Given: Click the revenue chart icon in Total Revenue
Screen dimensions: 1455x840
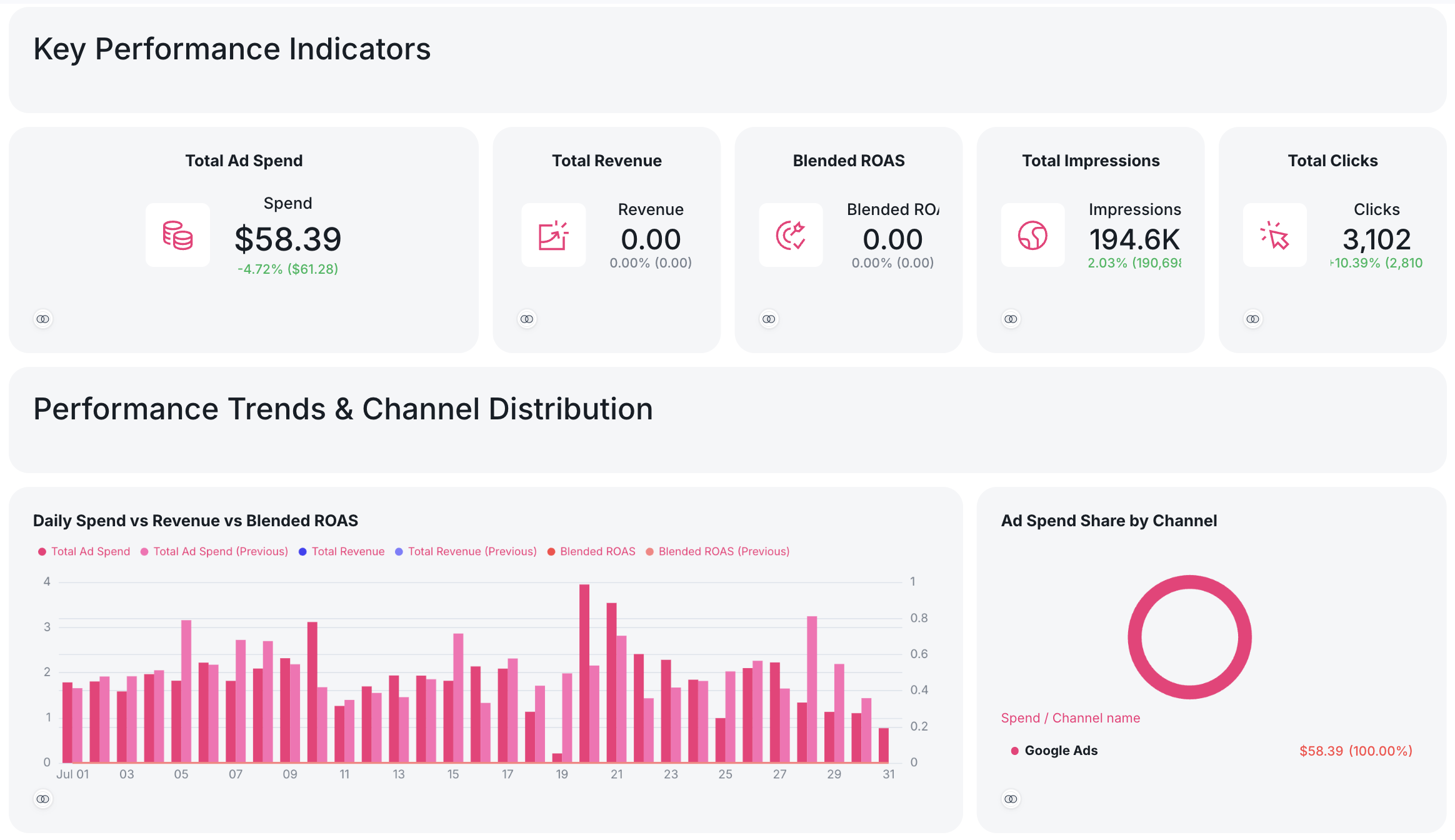Looking at the screenshot, I should tap(553, 236).
